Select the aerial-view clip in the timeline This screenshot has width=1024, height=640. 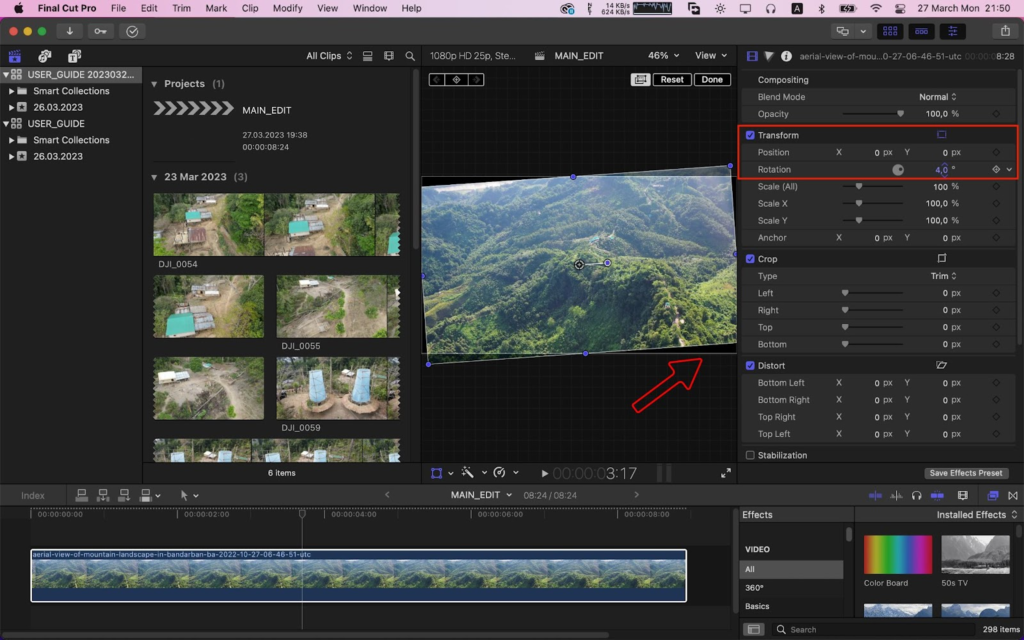pos(359,575)
